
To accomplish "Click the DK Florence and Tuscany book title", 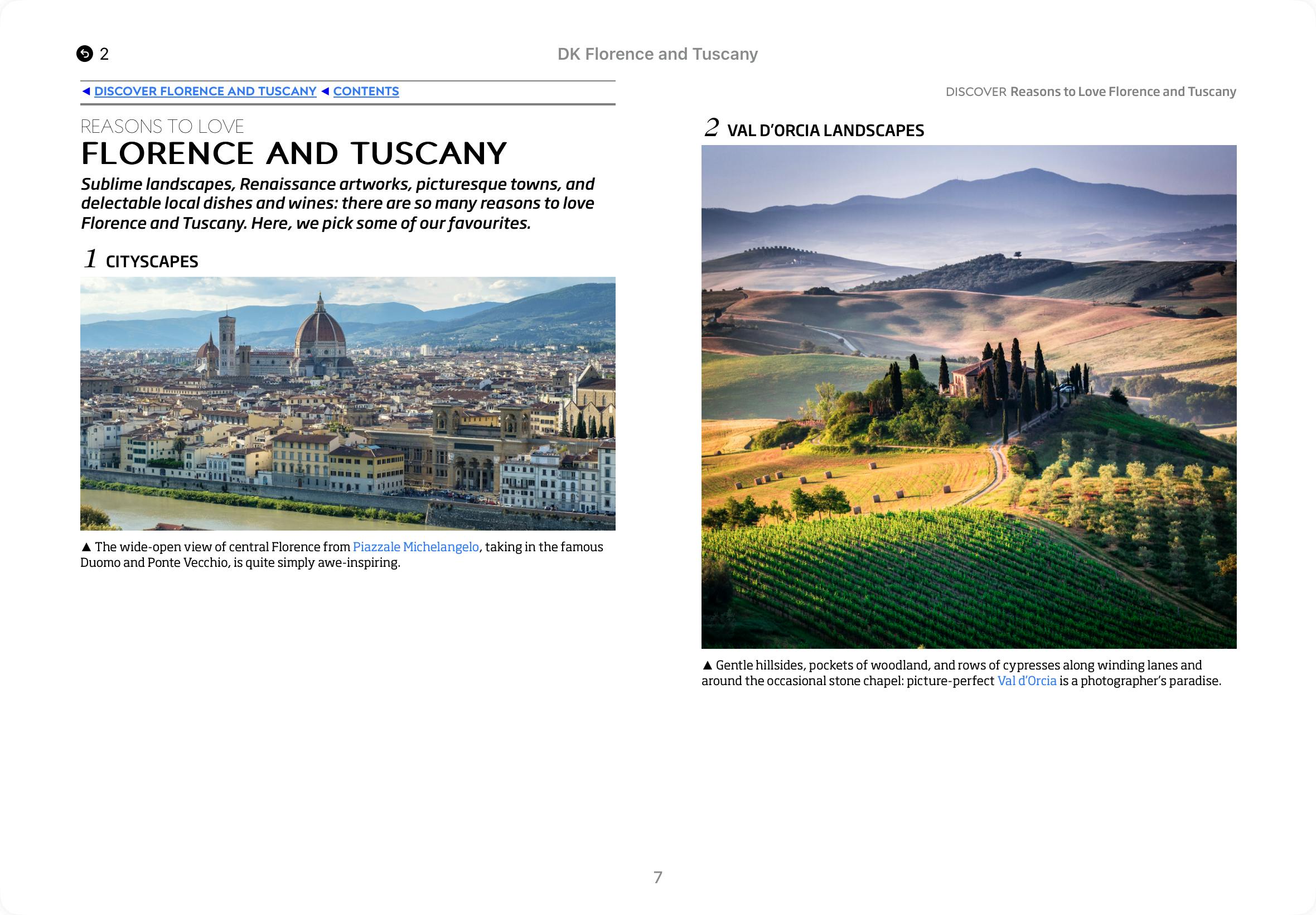I will 657,54.
